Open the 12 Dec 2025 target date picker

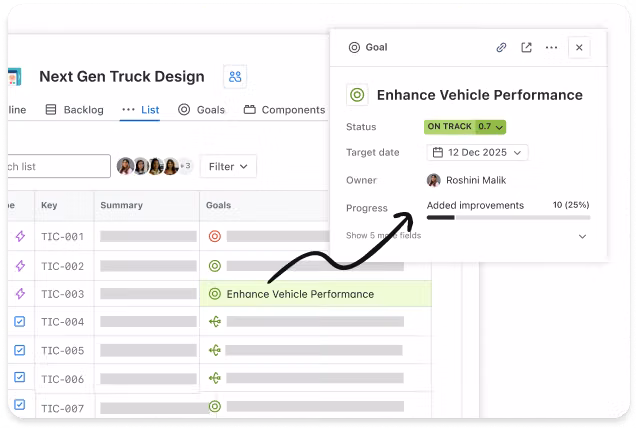(477, 153)
